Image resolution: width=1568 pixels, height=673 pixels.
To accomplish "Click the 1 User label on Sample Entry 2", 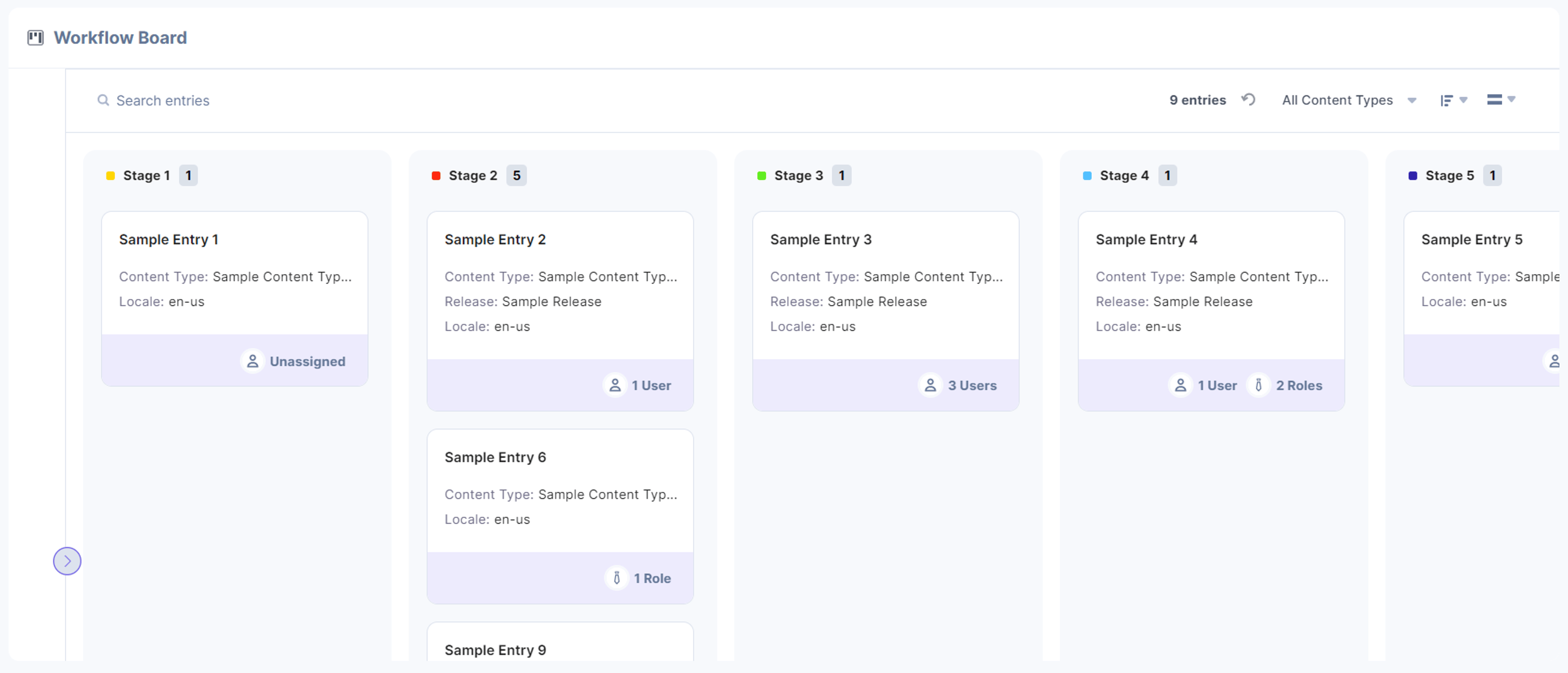I will 651,385.
